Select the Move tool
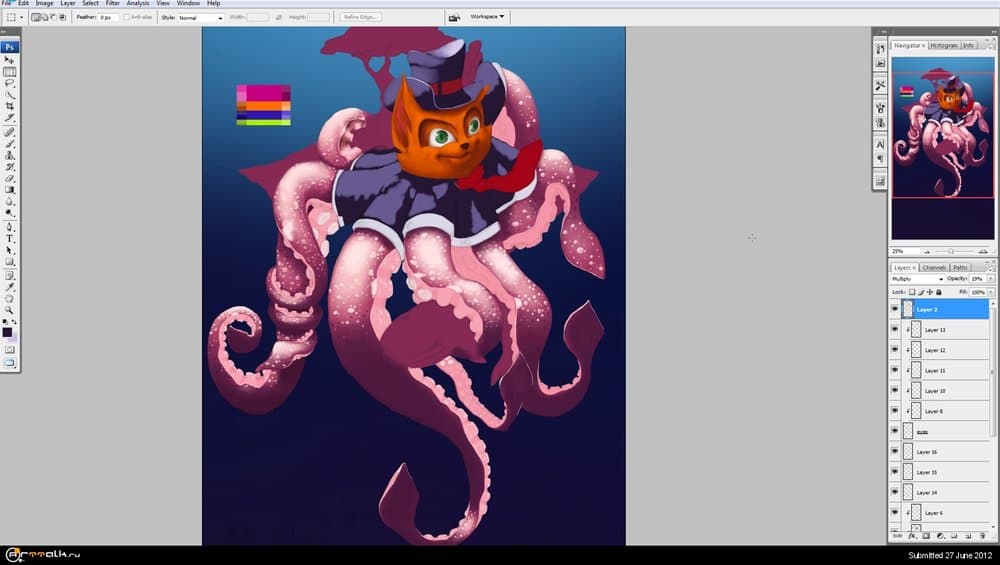This screenshot has width=1000, height=565. point(10,60)
